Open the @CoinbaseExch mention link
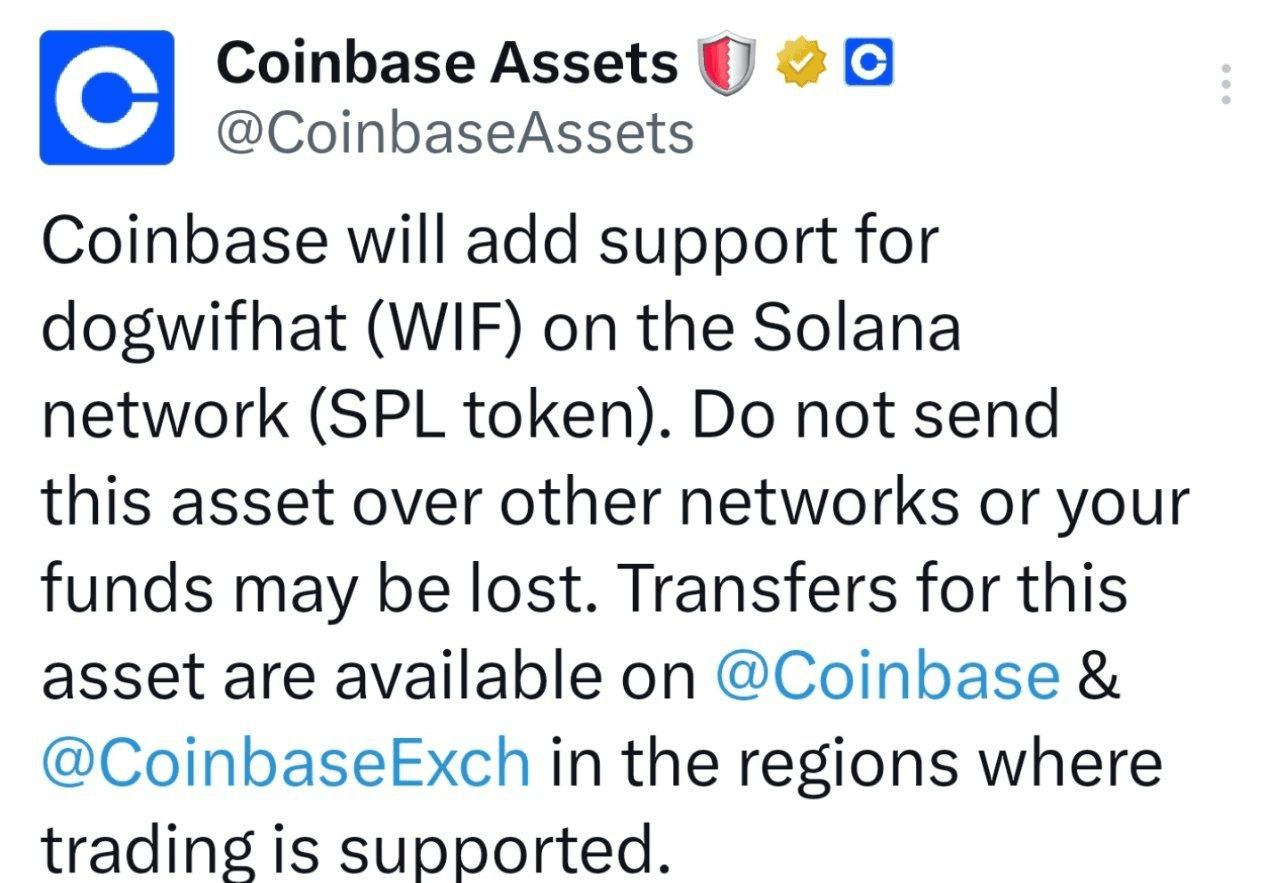1280x883 pixels. tap(286, 762)
